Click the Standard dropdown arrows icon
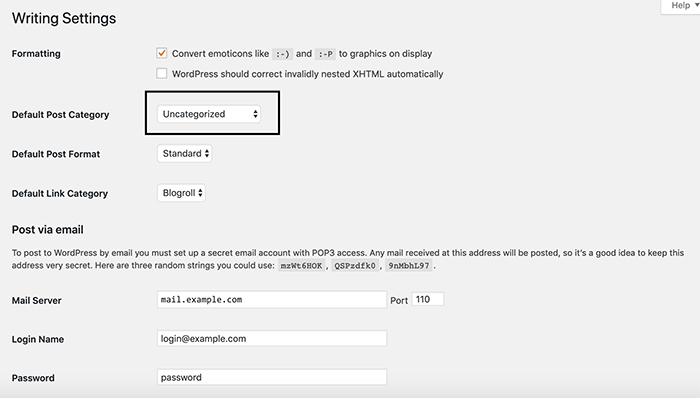The image size is (700, 398). coord(207,153)
